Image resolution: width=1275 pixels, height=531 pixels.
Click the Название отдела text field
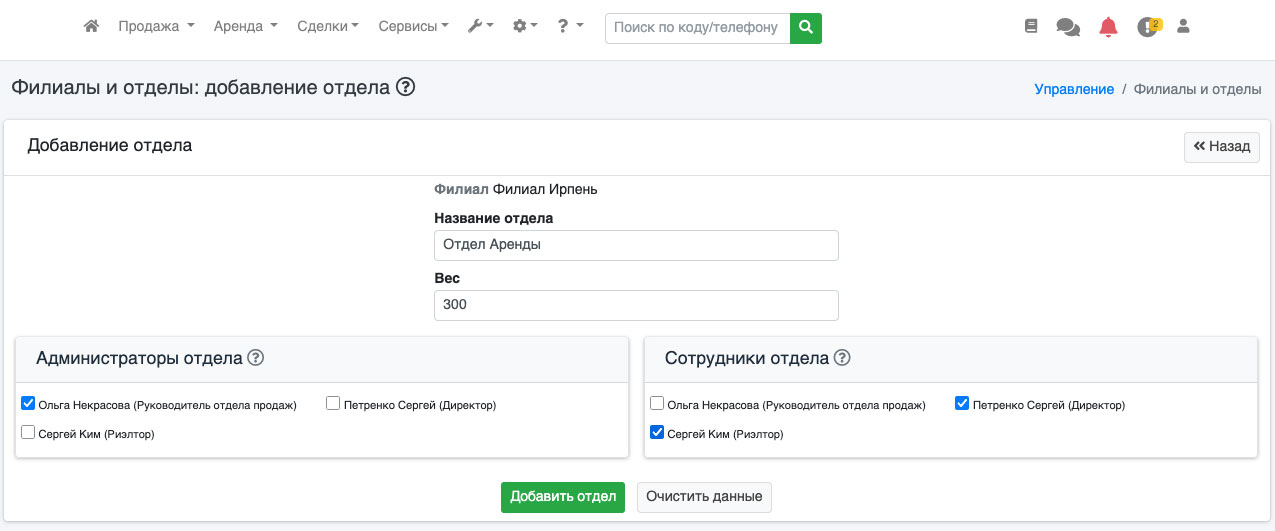636,245
